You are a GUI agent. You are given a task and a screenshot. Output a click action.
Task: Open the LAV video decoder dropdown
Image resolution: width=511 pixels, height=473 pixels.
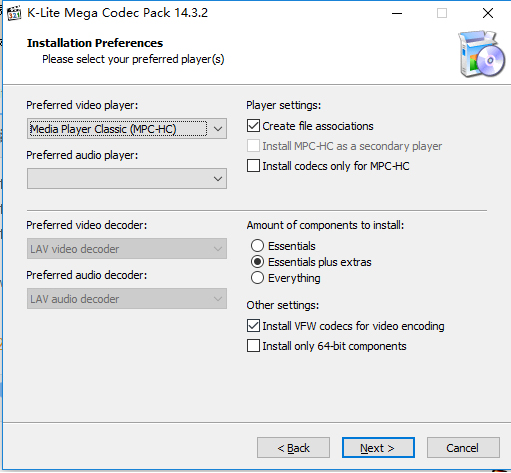pyautogui.click(x=127, y=249)
